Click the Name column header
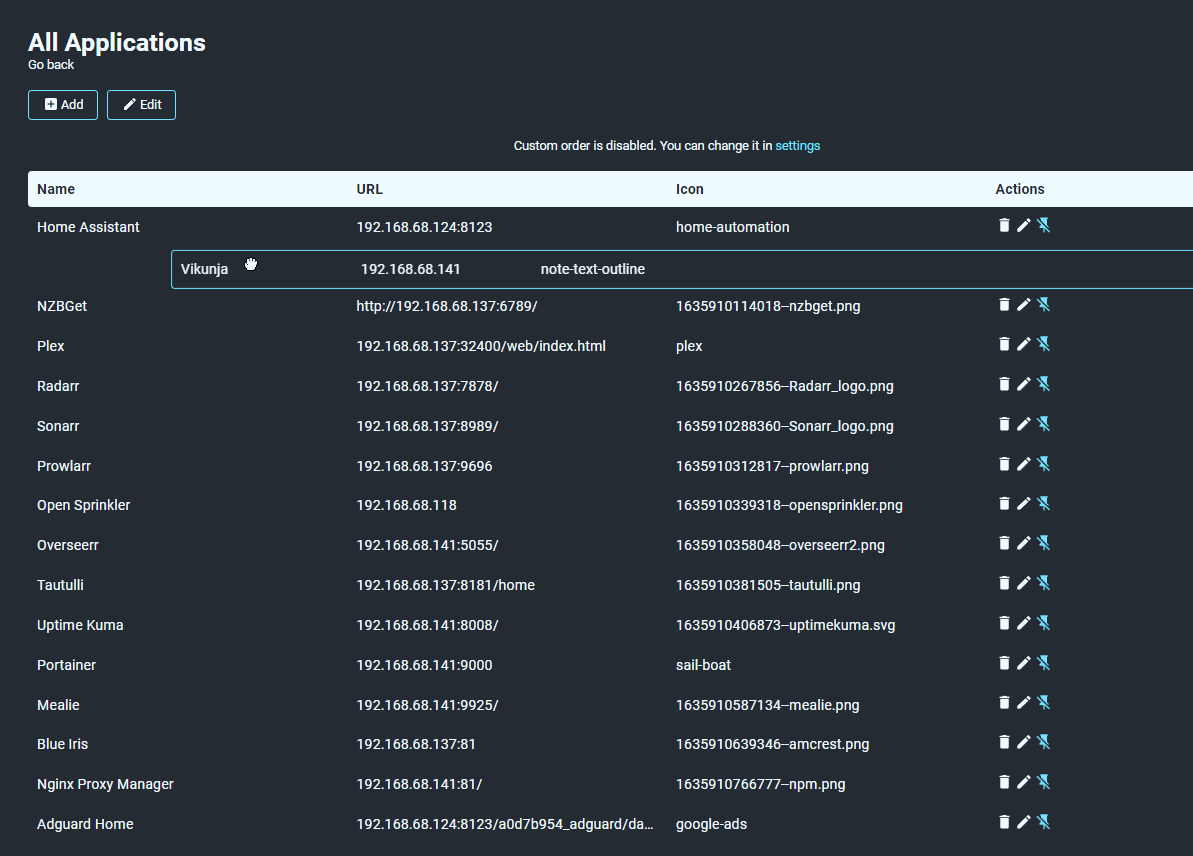The image size is (1193, 856). click(56, 189)
